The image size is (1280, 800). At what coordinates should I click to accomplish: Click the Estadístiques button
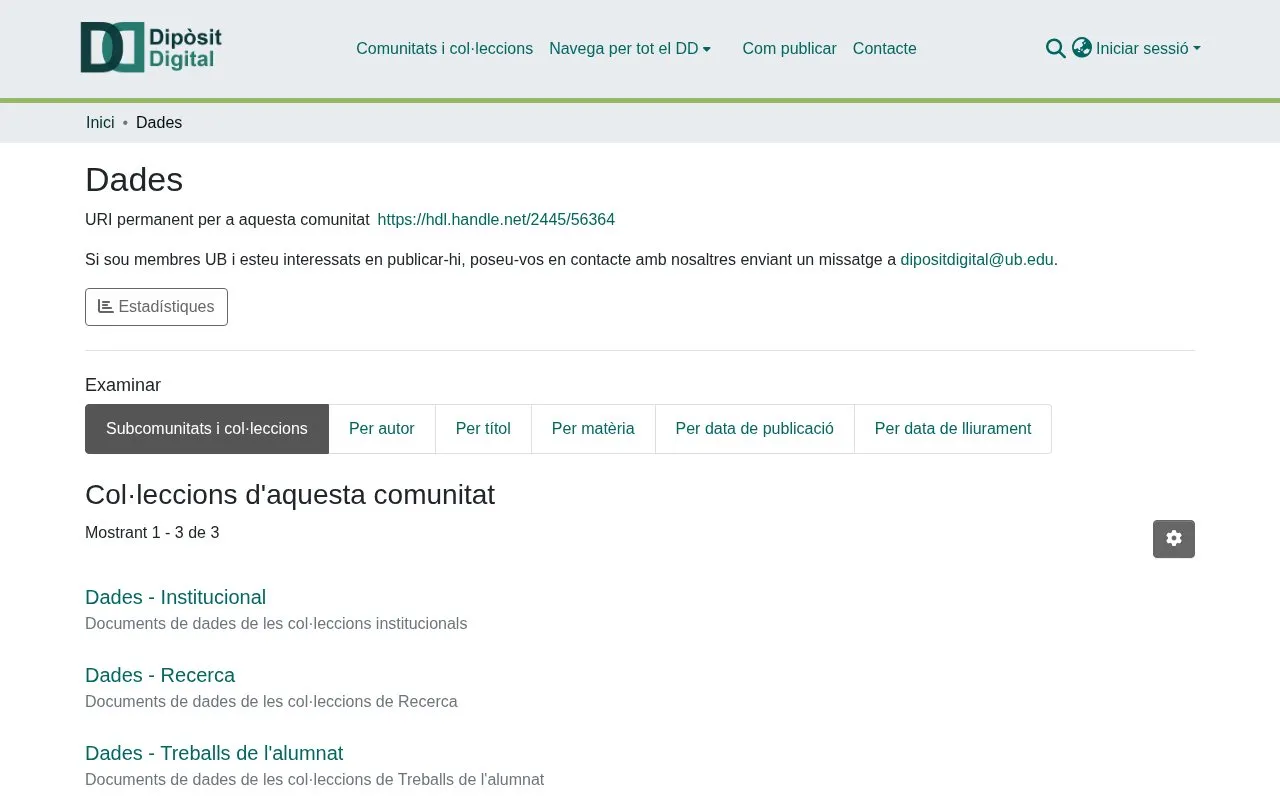(x=156, y=307)
